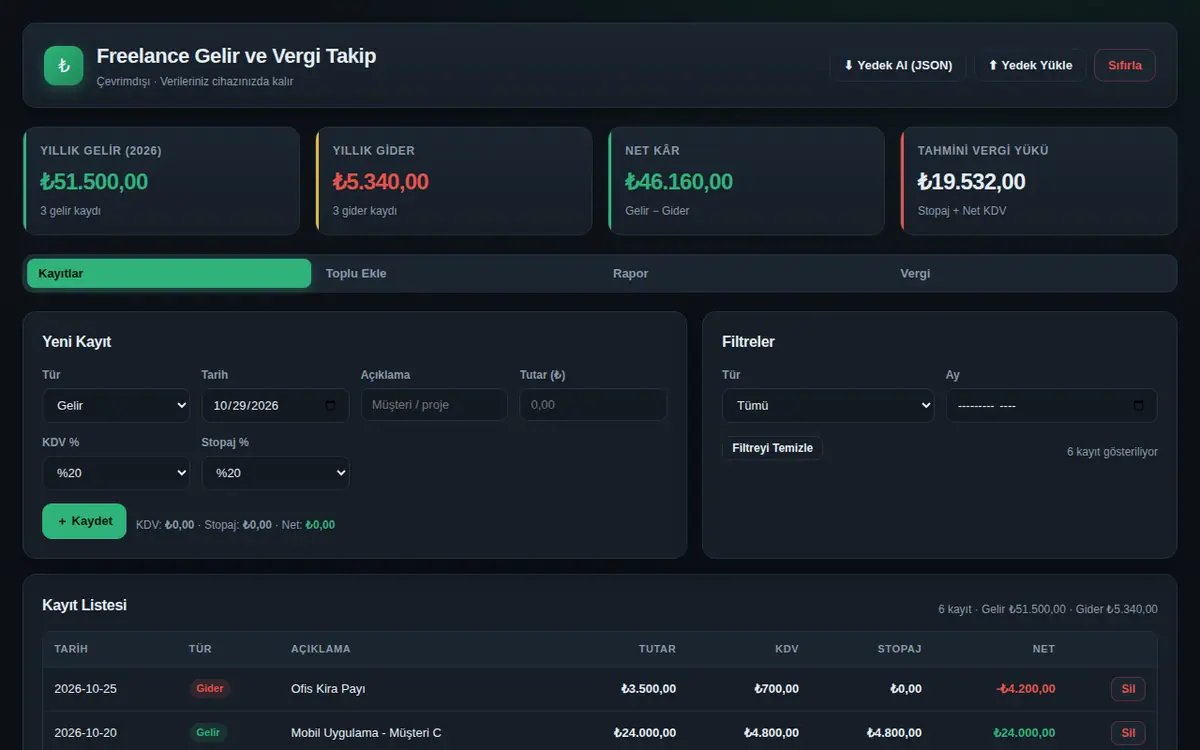Open the Tür filter dropdown showing Tümü
1200x750 pixels.
(x=828, y=405)
